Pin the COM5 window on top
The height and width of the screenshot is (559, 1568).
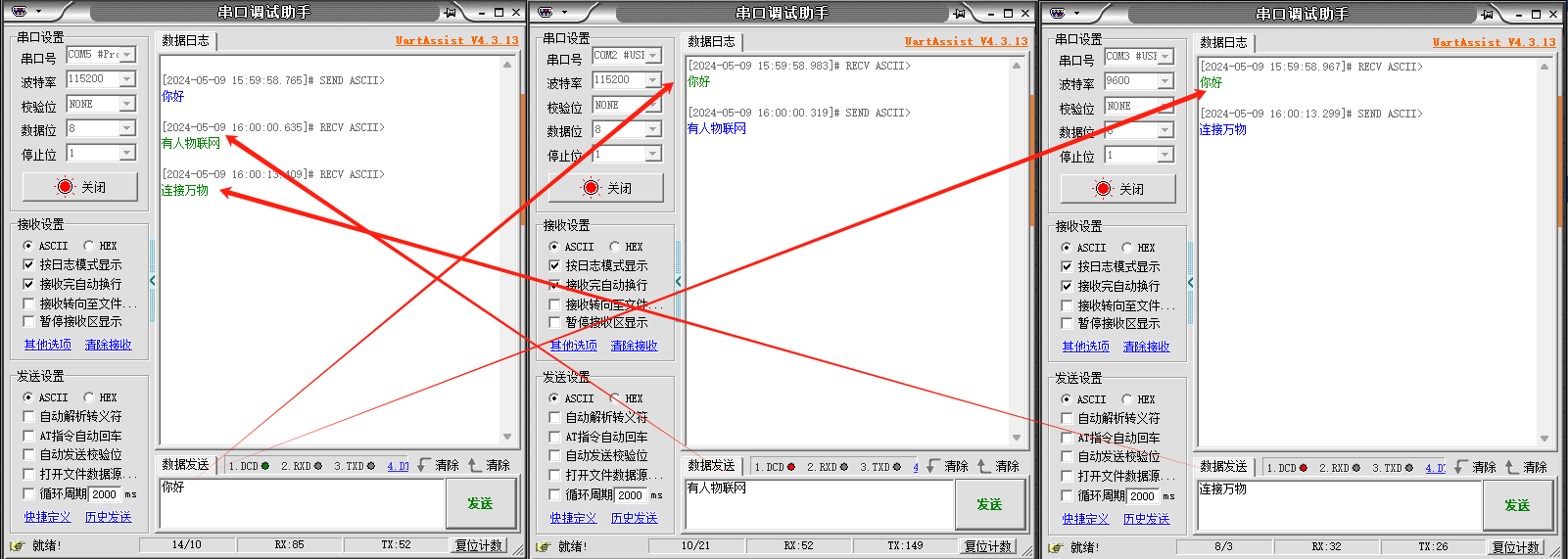coord(450,13)
